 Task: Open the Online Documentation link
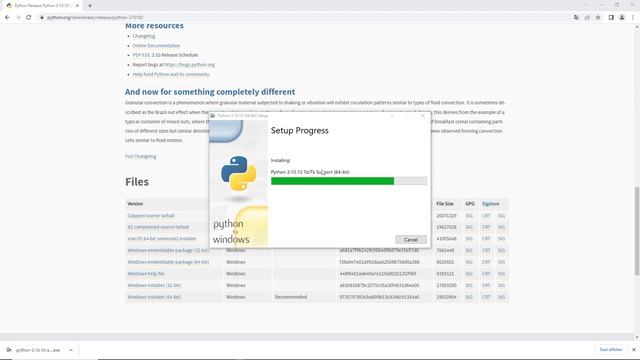156,46
